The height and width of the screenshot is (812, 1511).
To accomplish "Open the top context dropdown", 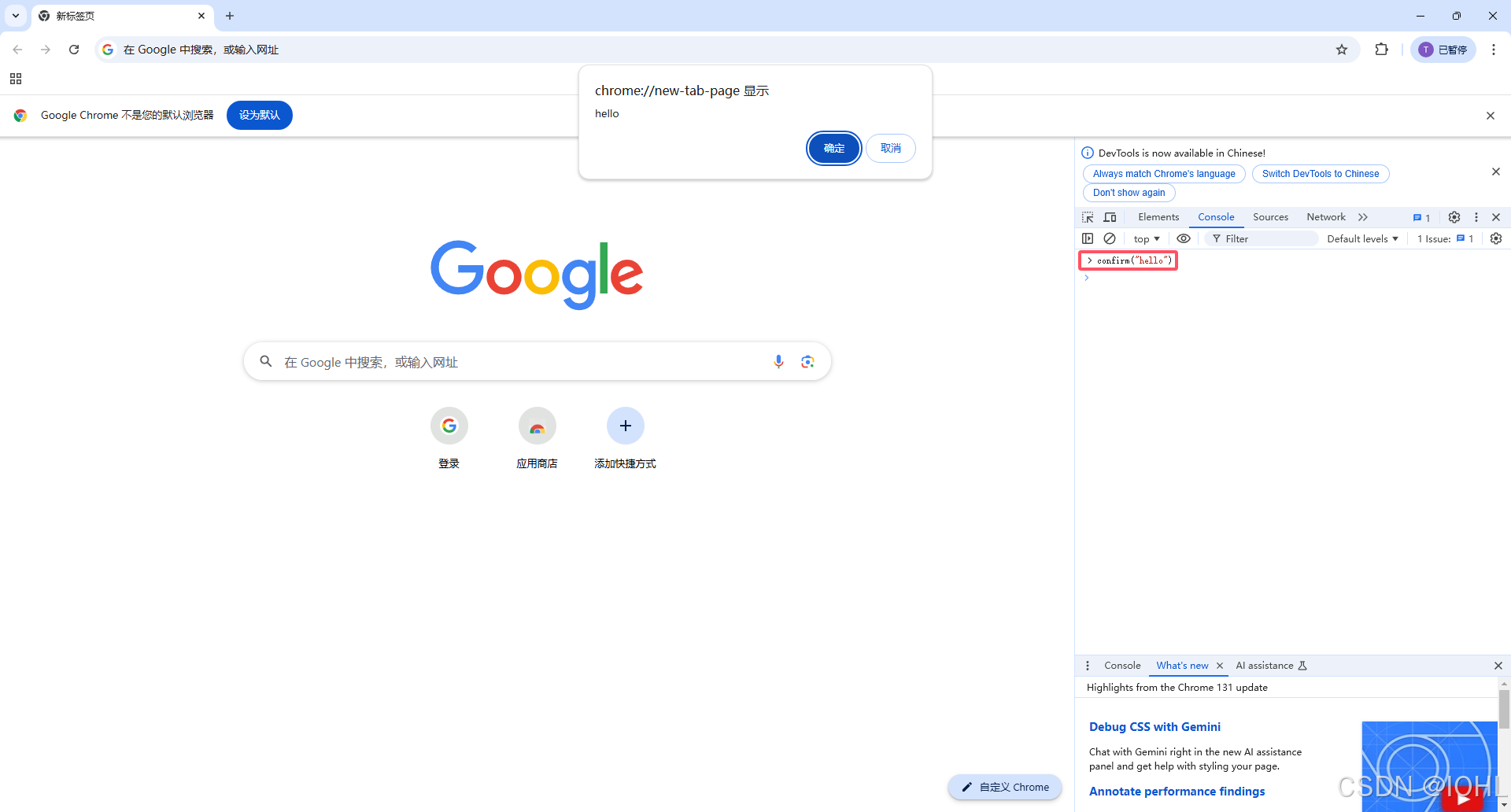I will 1147,238.
